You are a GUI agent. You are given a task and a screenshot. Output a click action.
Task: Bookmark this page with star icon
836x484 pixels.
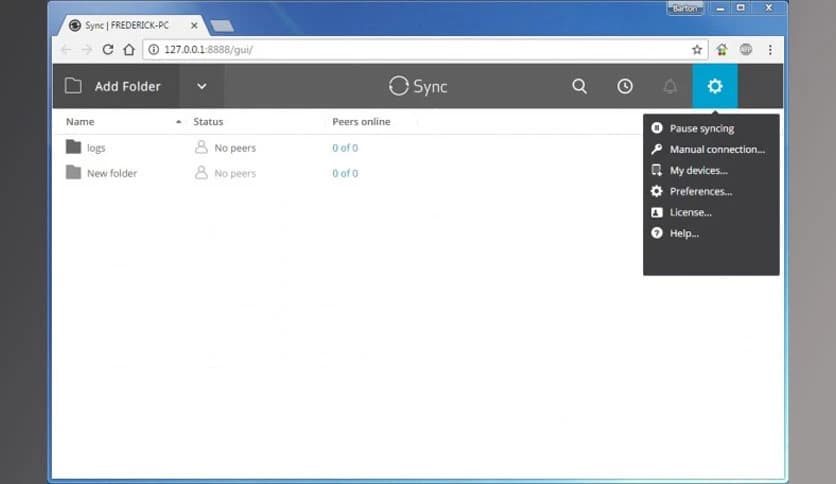[697, 50]
